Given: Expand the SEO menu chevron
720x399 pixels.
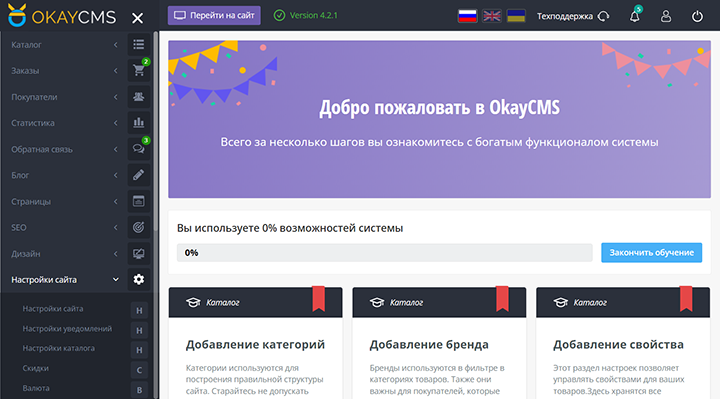Looking at the screenshot, I should click(x=116, y=227).
